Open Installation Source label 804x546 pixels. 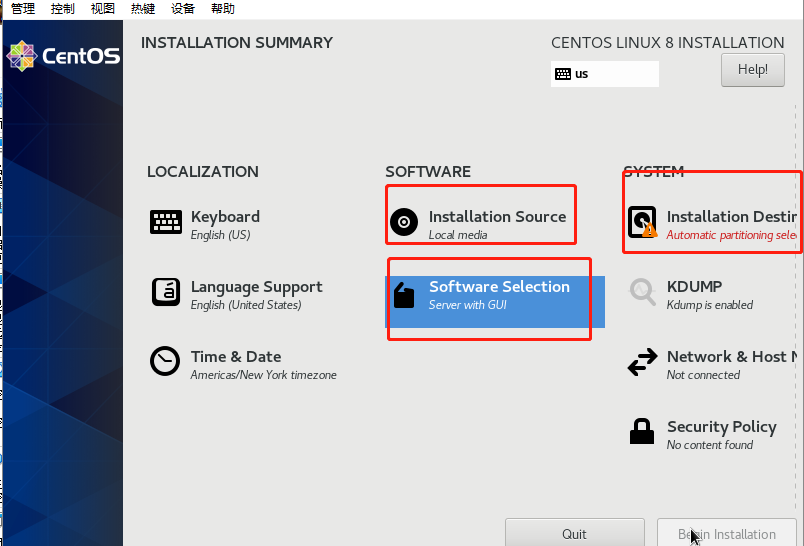[x=497, y=217]
